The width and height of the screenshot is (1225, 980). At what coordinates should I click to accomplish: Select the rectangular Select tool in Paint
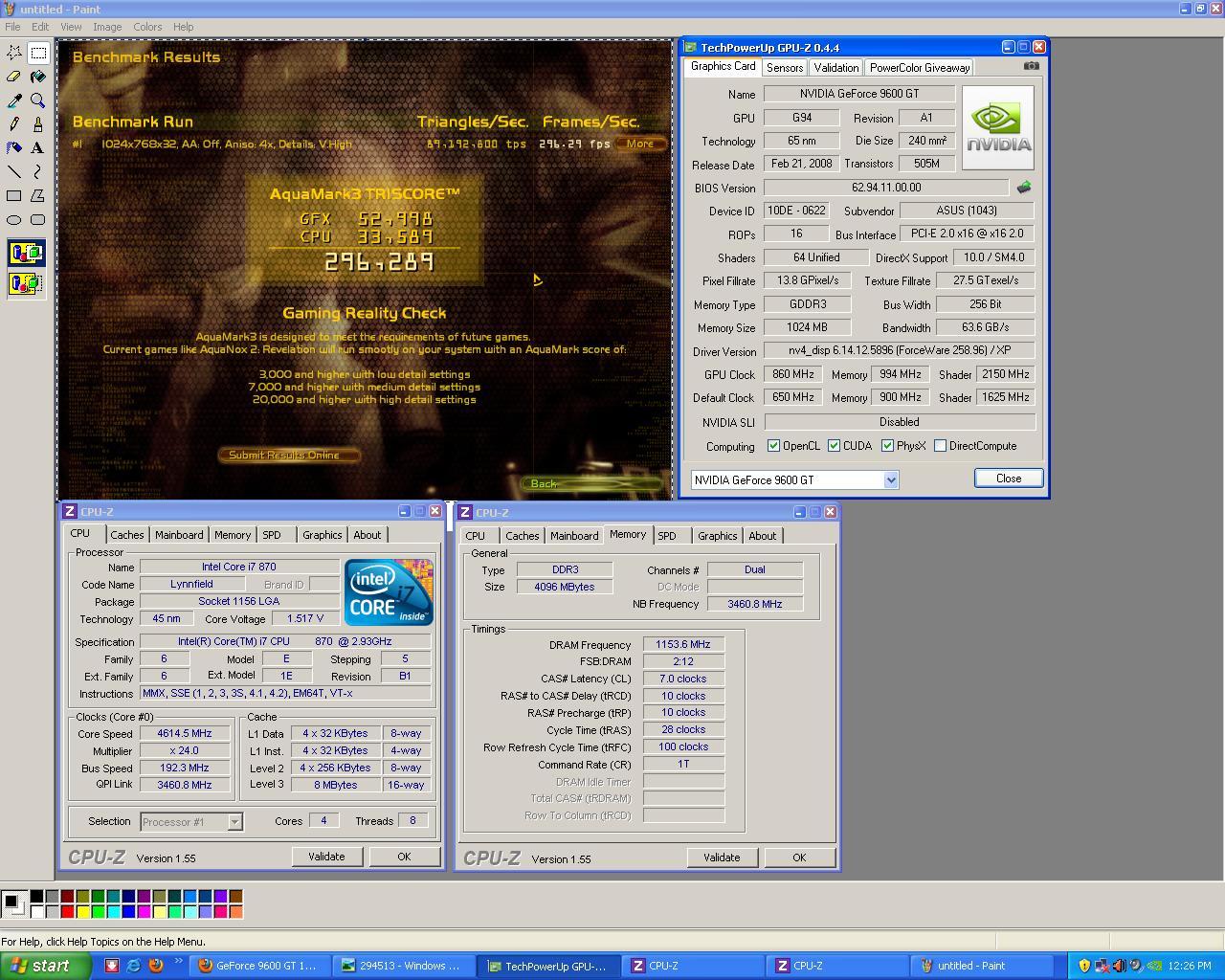click(38, 53)
